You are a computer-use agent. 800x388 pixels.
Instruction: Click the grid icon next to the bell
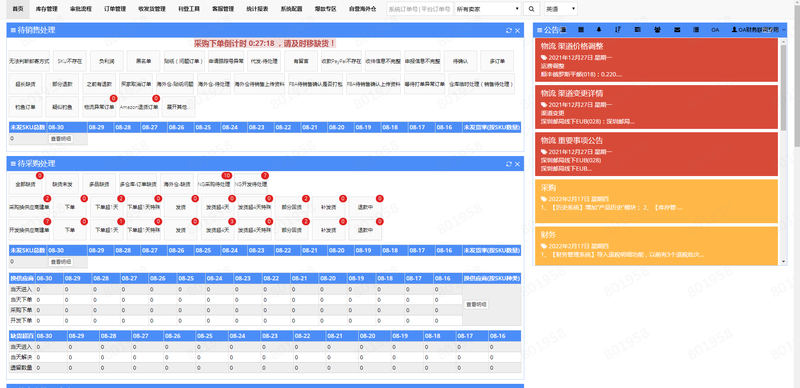click(x=581, y=30)
